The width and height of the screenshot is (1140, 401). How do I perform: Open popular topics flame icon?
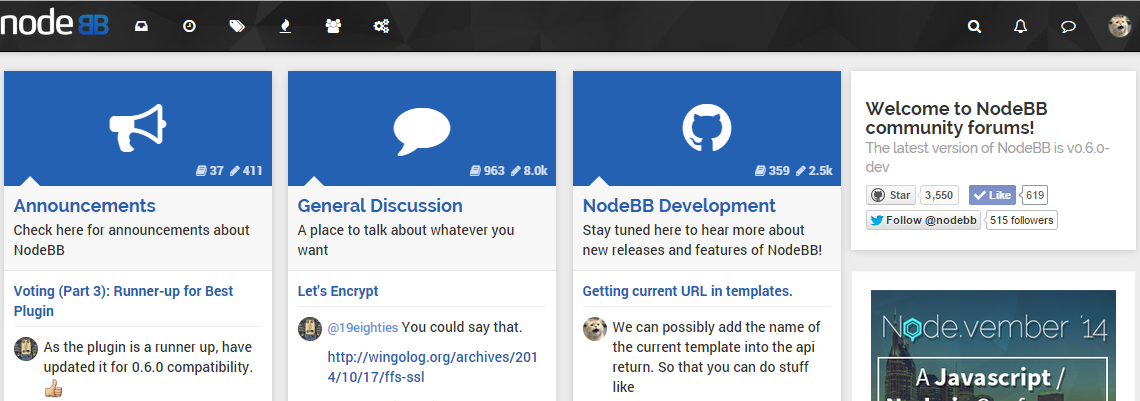[x=285, y=27]
